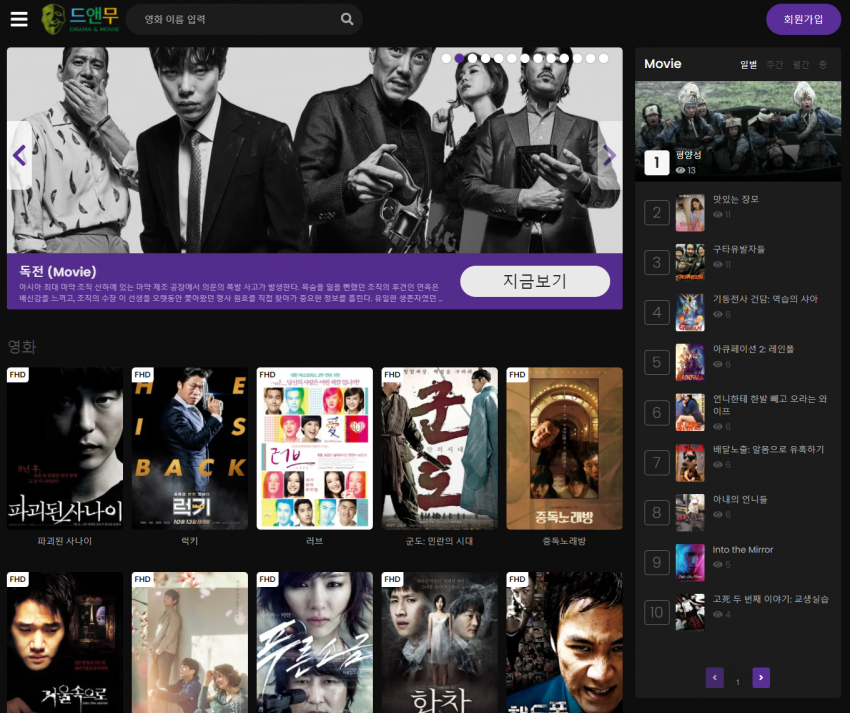
Task: Click the Movie ranking panel heading
Action: [662, 64]
